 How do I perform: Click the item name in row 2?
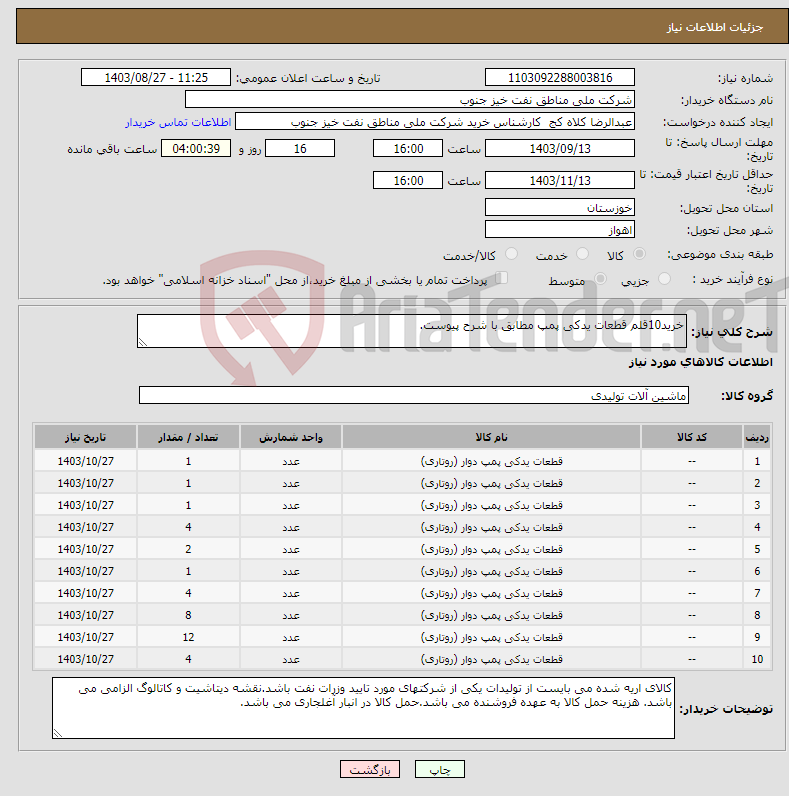pos(491,483)
